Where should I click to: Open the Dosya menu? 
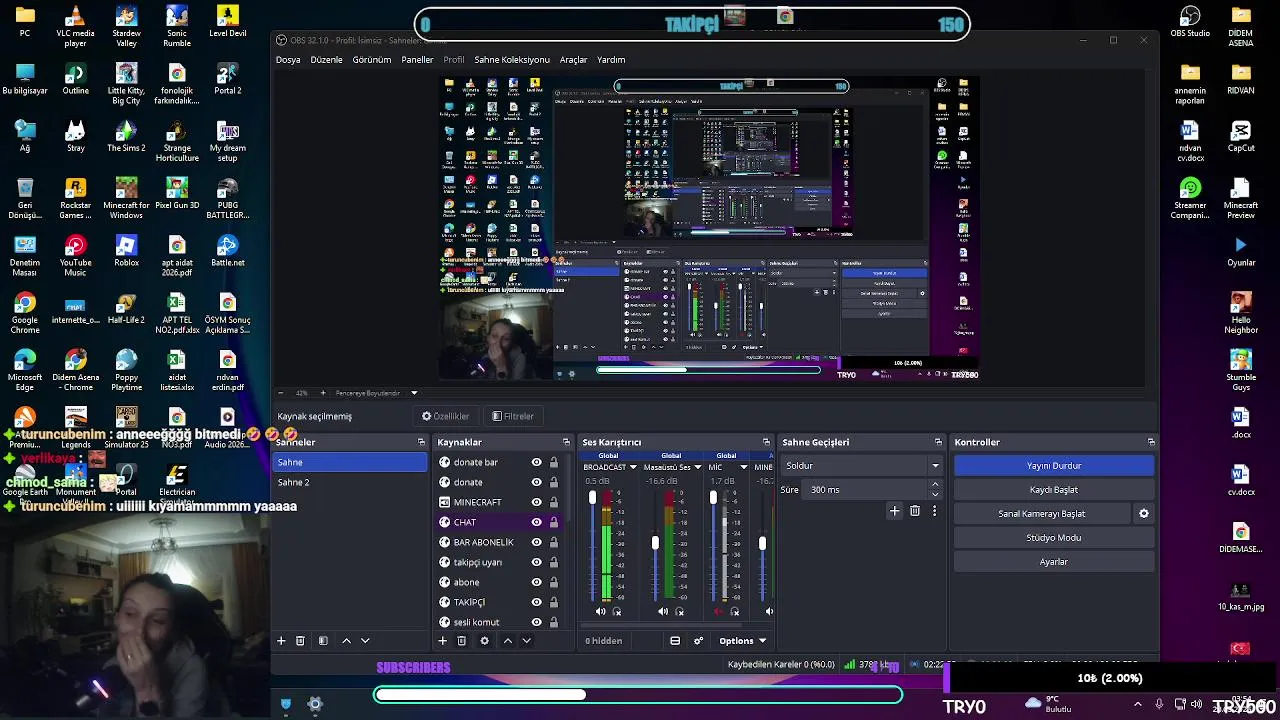click(x=288, y=60)
